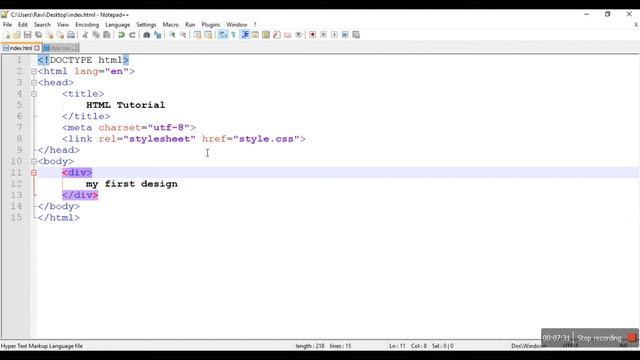Click the Save recorded macro icon

(356, 35)
